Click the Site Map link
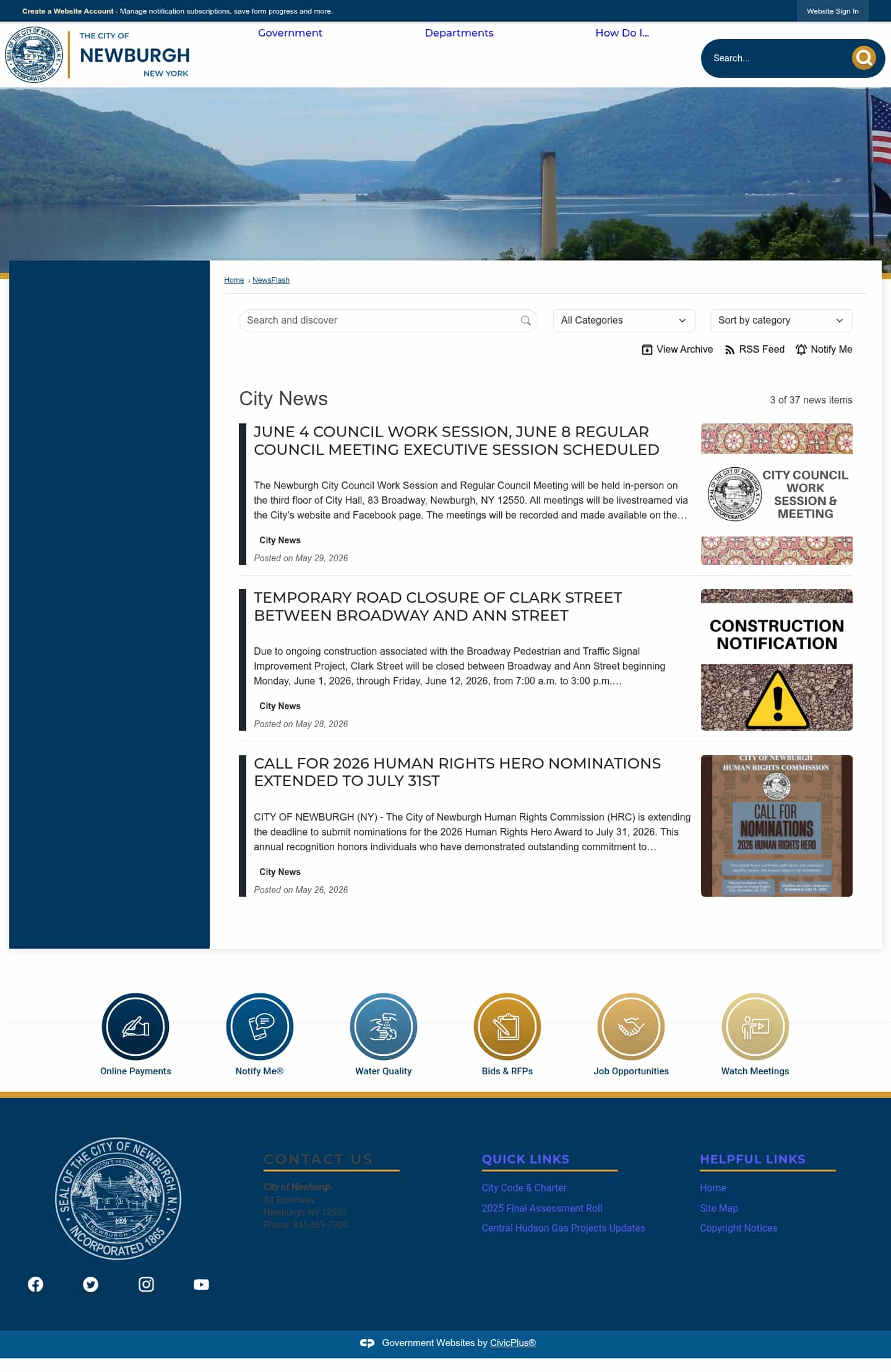 (719, 1208)
